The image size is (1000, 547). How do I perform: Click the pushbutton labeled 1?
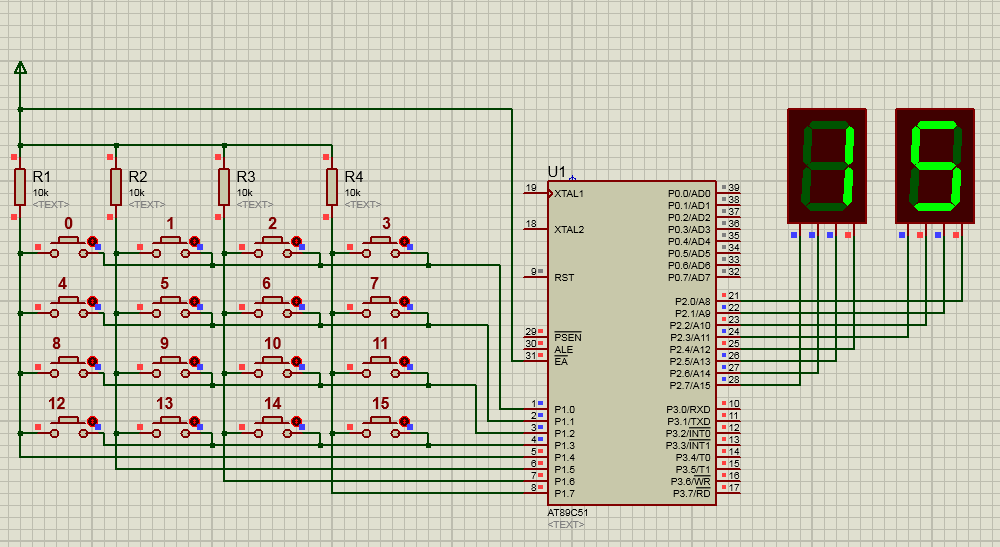point(170,247)
